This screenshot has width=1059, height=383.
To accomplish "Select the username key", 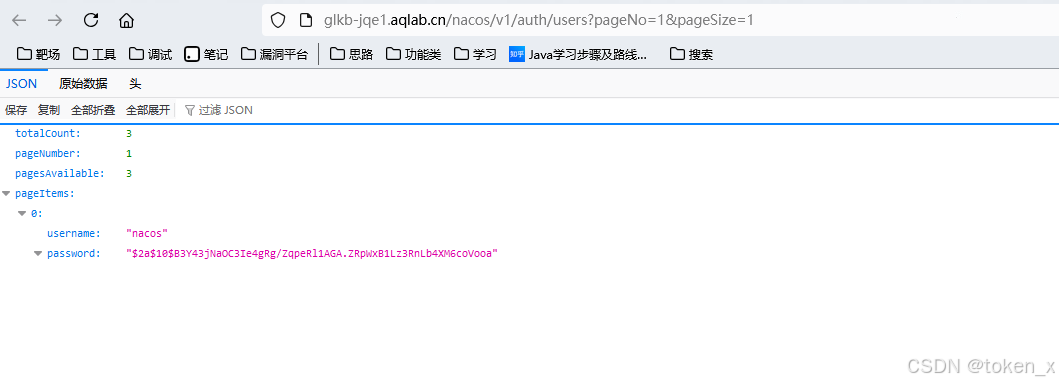I will pos(74,234).
